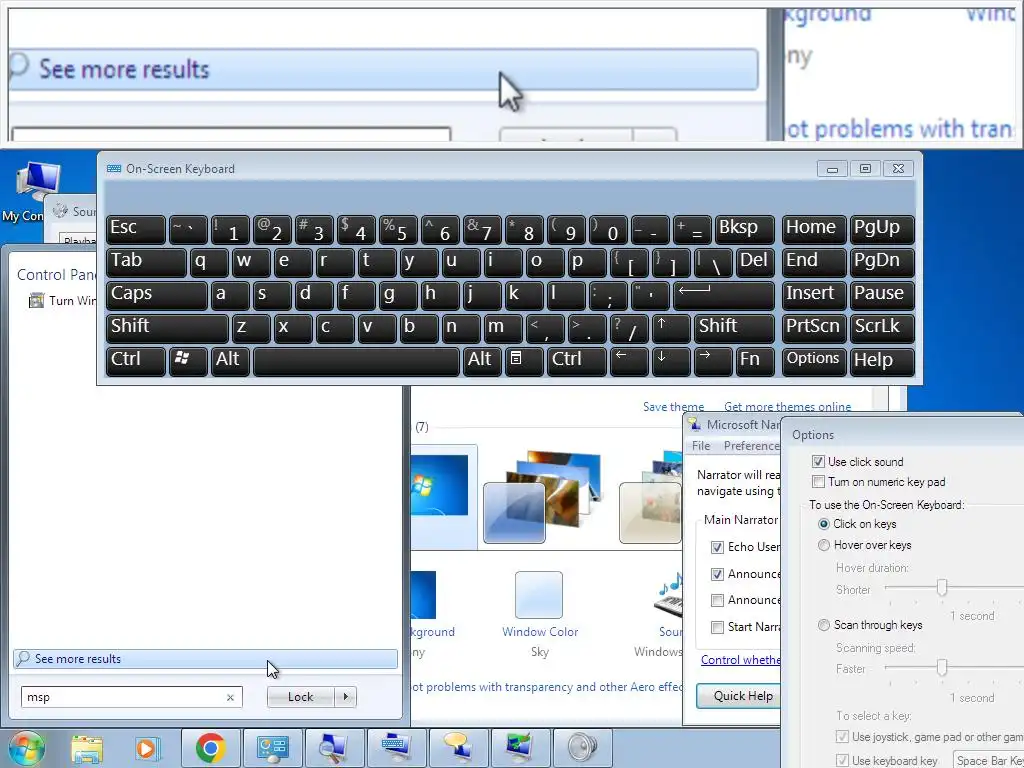The width and height of the screenshot is (1024, 768).
Task: Switch to Narrator taskbar icon
Action: [458, 748]
